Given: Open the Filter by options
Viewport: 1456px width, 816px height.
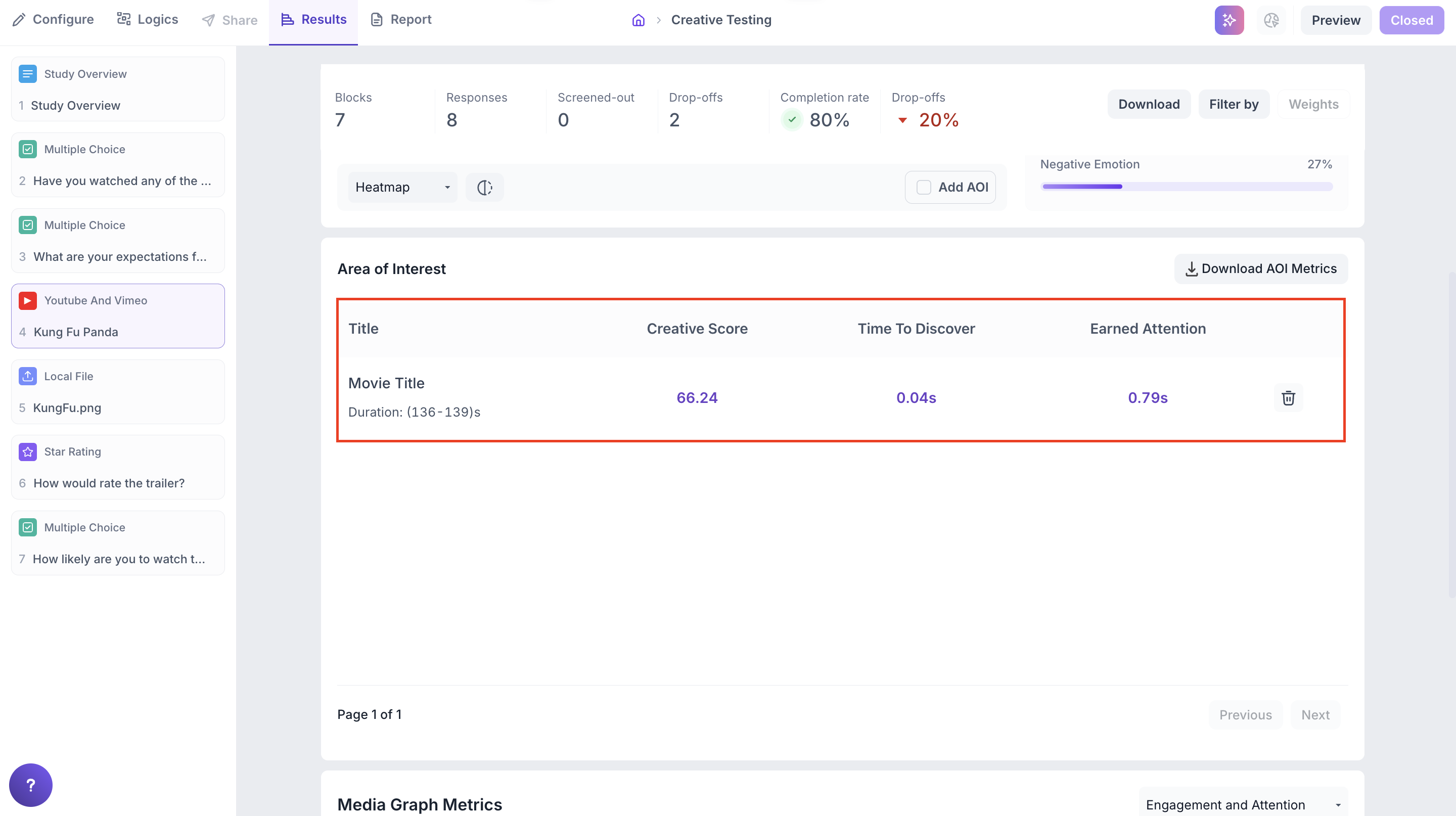Looking at the screenshot, I should coord(1234,104).
